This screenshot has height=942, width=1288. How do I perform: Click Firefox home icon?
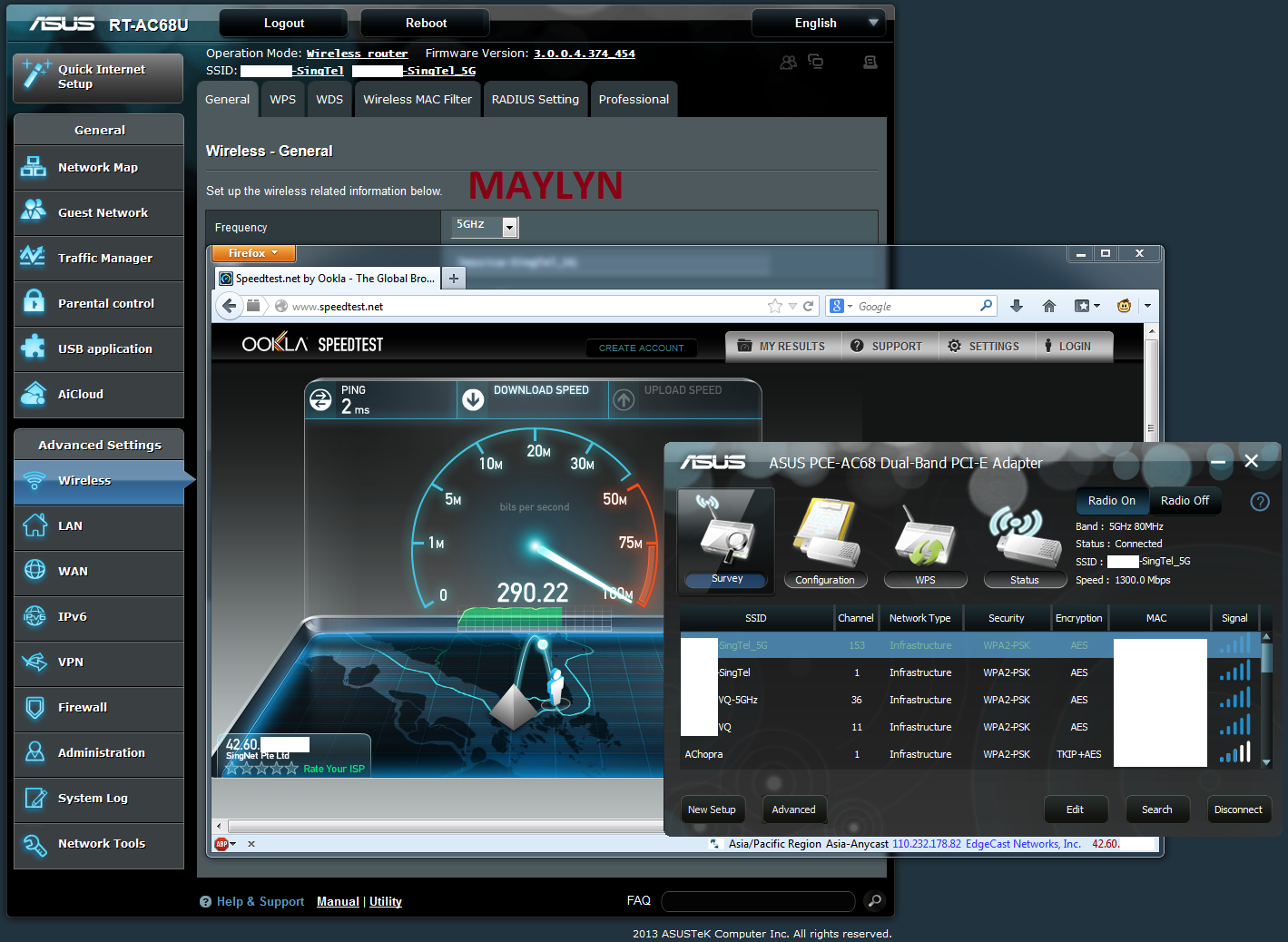(x=1048, y=307)
